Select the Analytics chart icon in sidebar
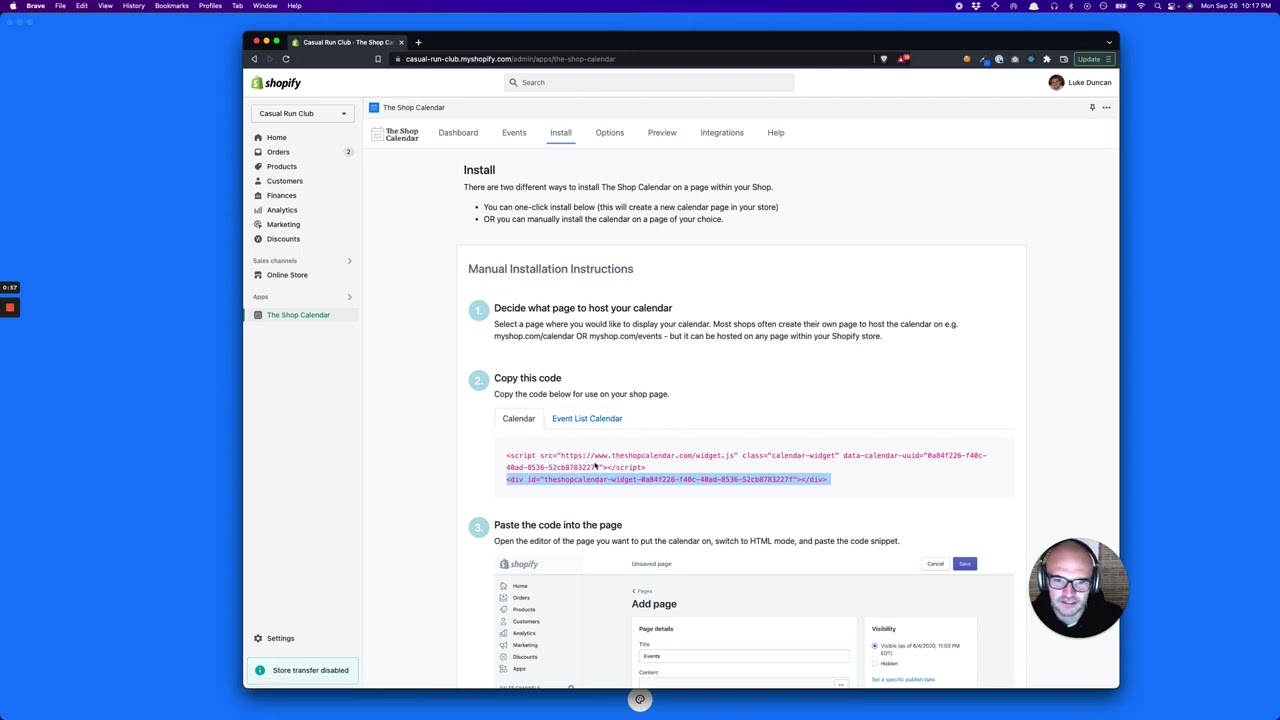The image size is (1280, 720). (258, 210)
